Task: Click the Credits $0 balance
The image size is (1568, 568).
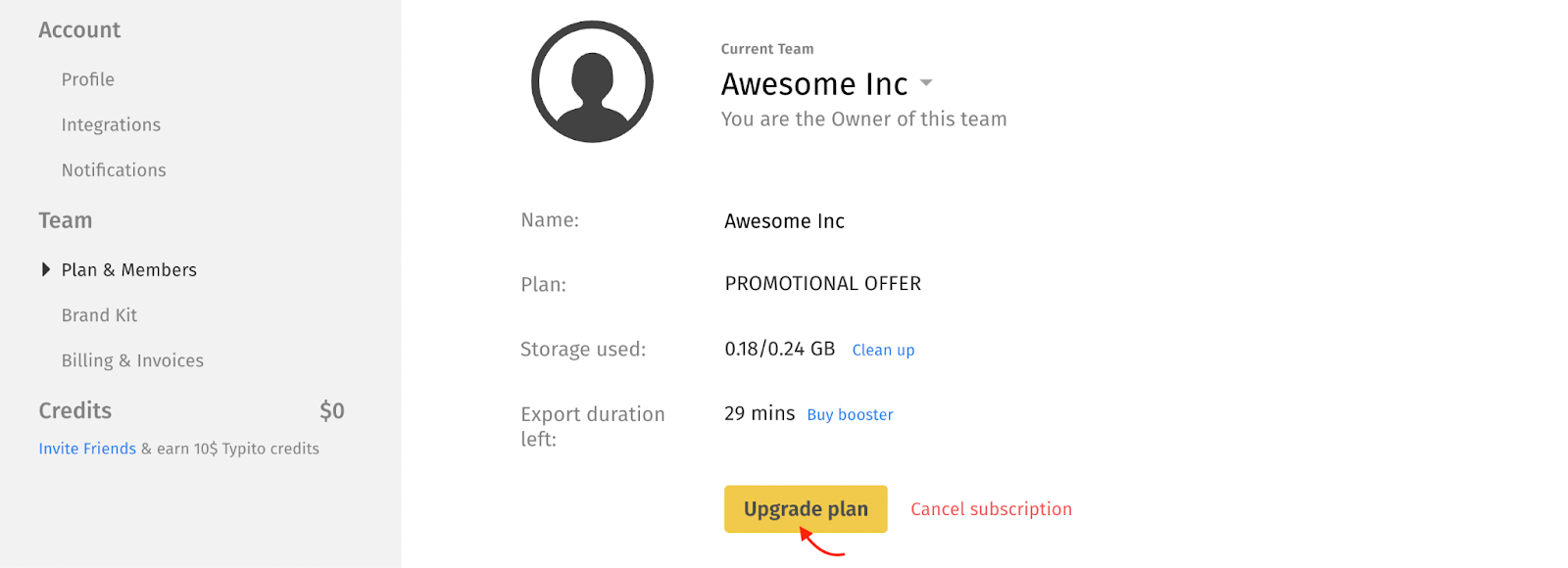Action: click(x=332, y=411)
